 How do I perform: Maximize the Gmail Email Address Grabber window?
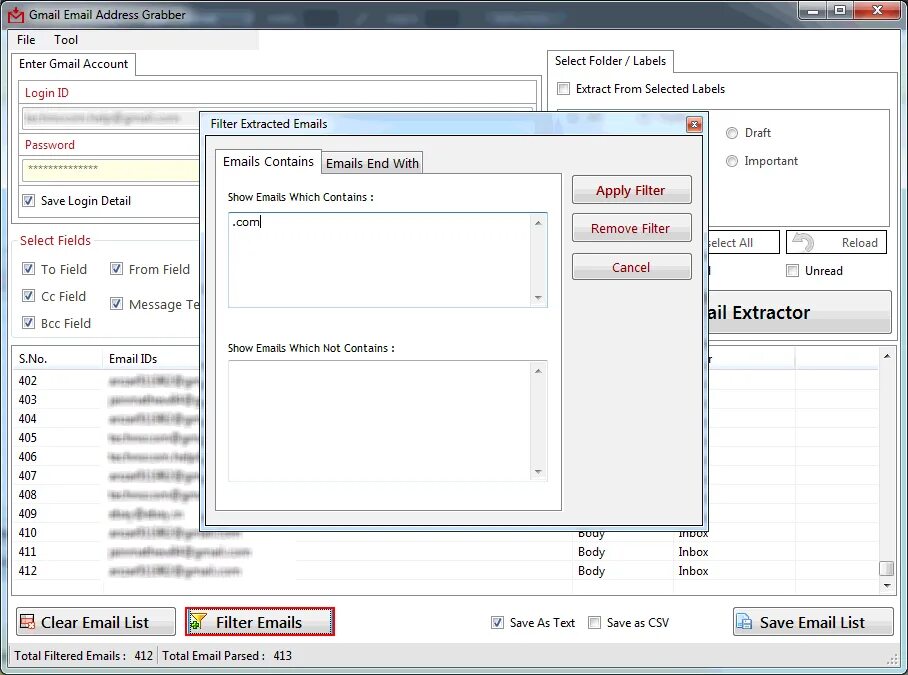point(840,11)
